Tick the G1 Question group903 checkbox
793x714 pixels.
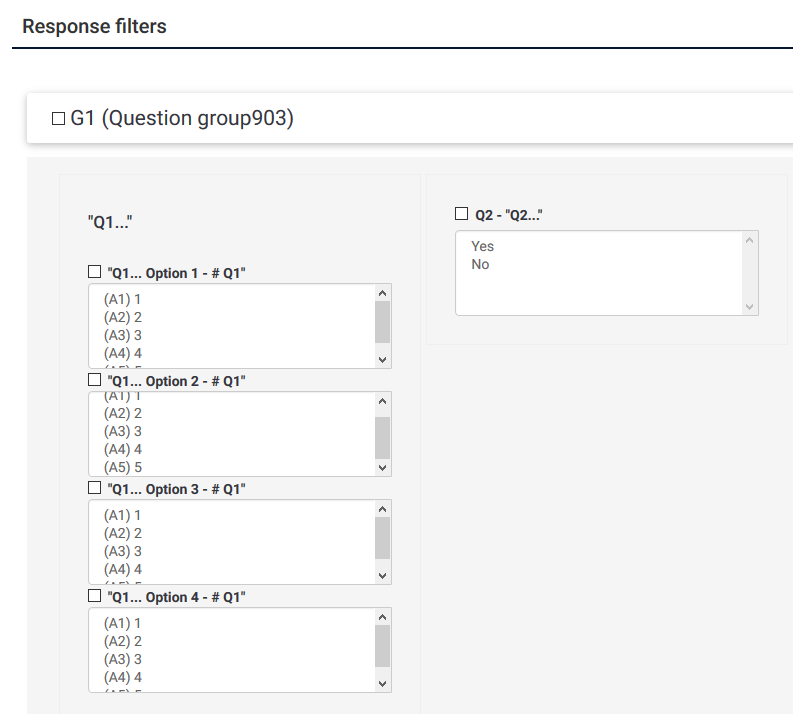[x=58, y=119]
